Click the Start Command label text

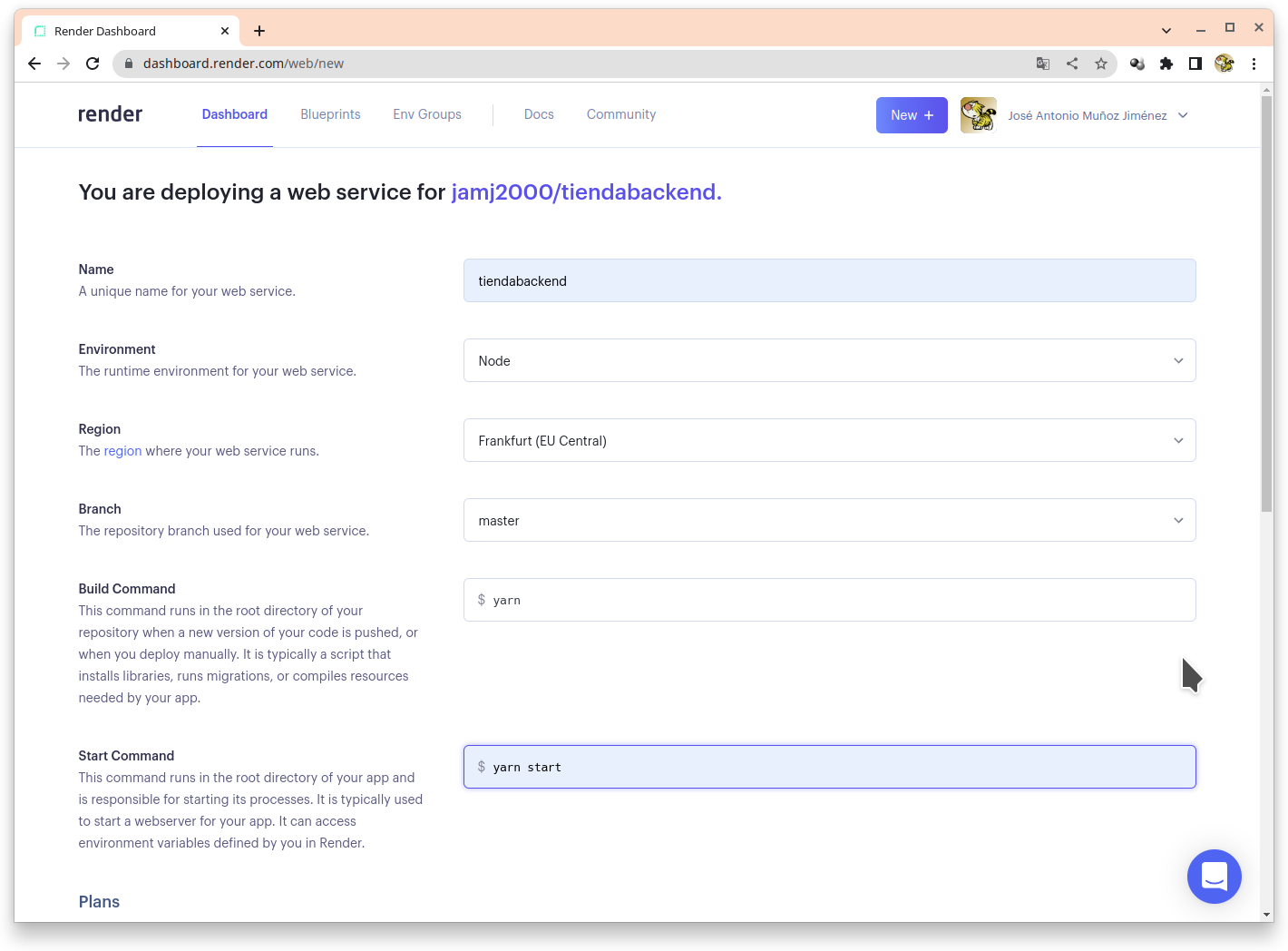[x=126, y=756]
